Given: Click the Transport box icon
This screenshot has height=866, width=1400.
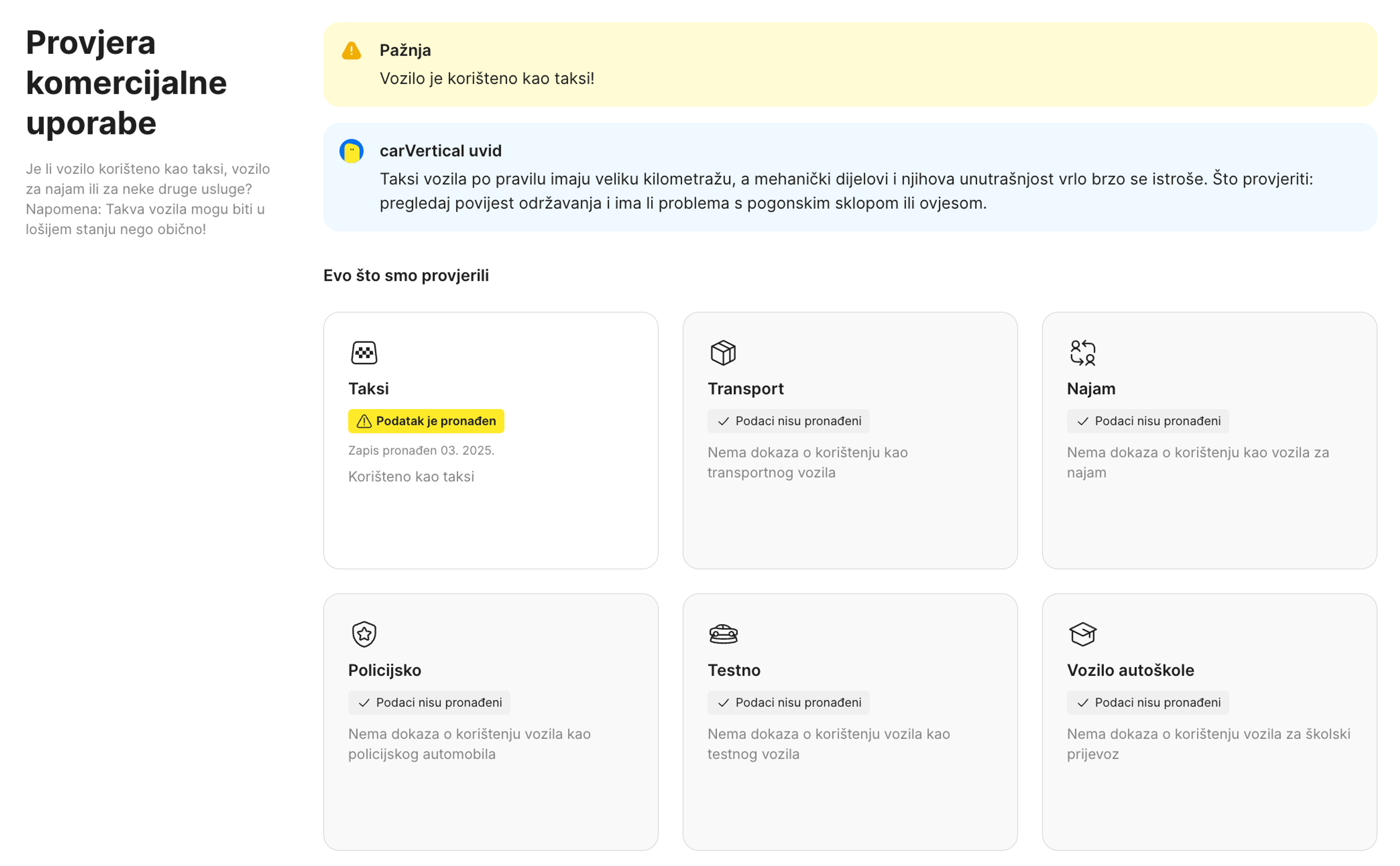Looking at the screenshot, I should pos(723,352).
